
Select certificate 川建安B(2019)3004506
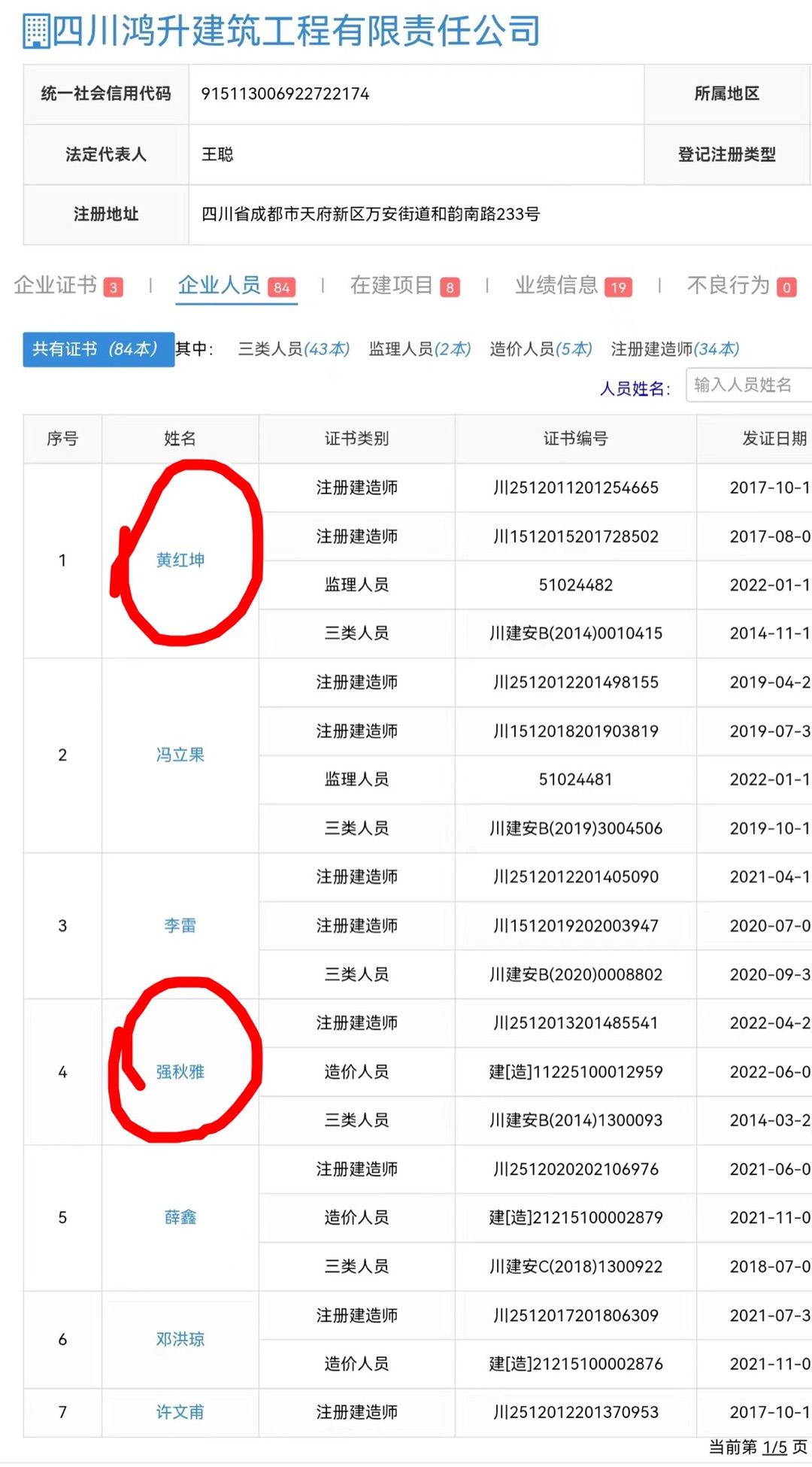tap(576, 828)
